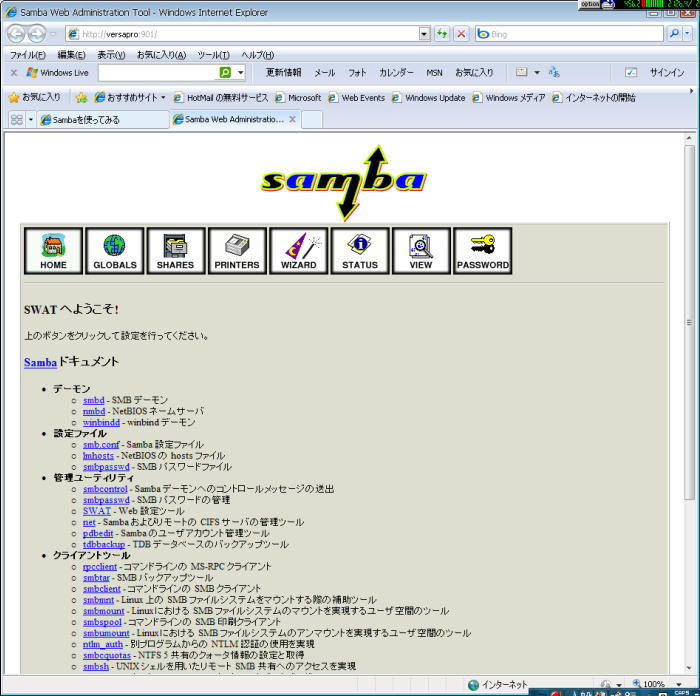Open the PRINTERS configuration icon
This screenshot has width=700, height=696.
point(237,250)
